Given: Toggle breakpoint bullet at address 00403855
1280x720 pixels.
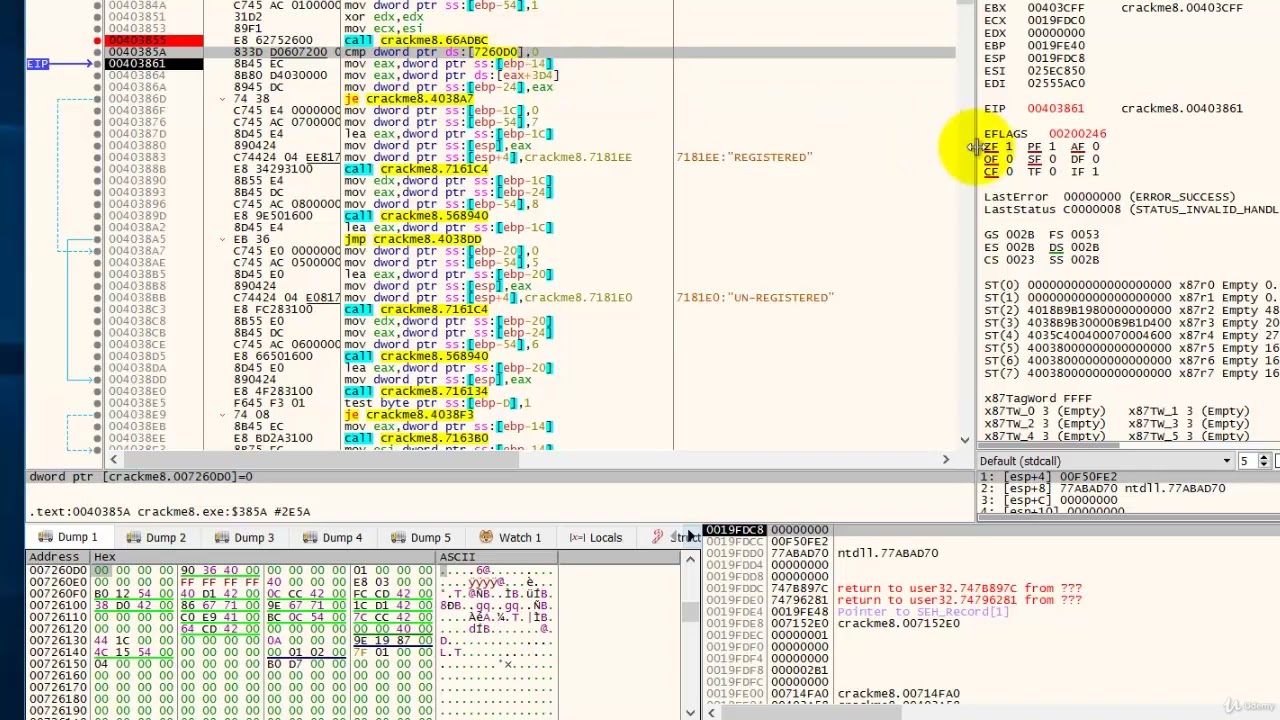Looking at the screenshot, I should tap(97, 41).
